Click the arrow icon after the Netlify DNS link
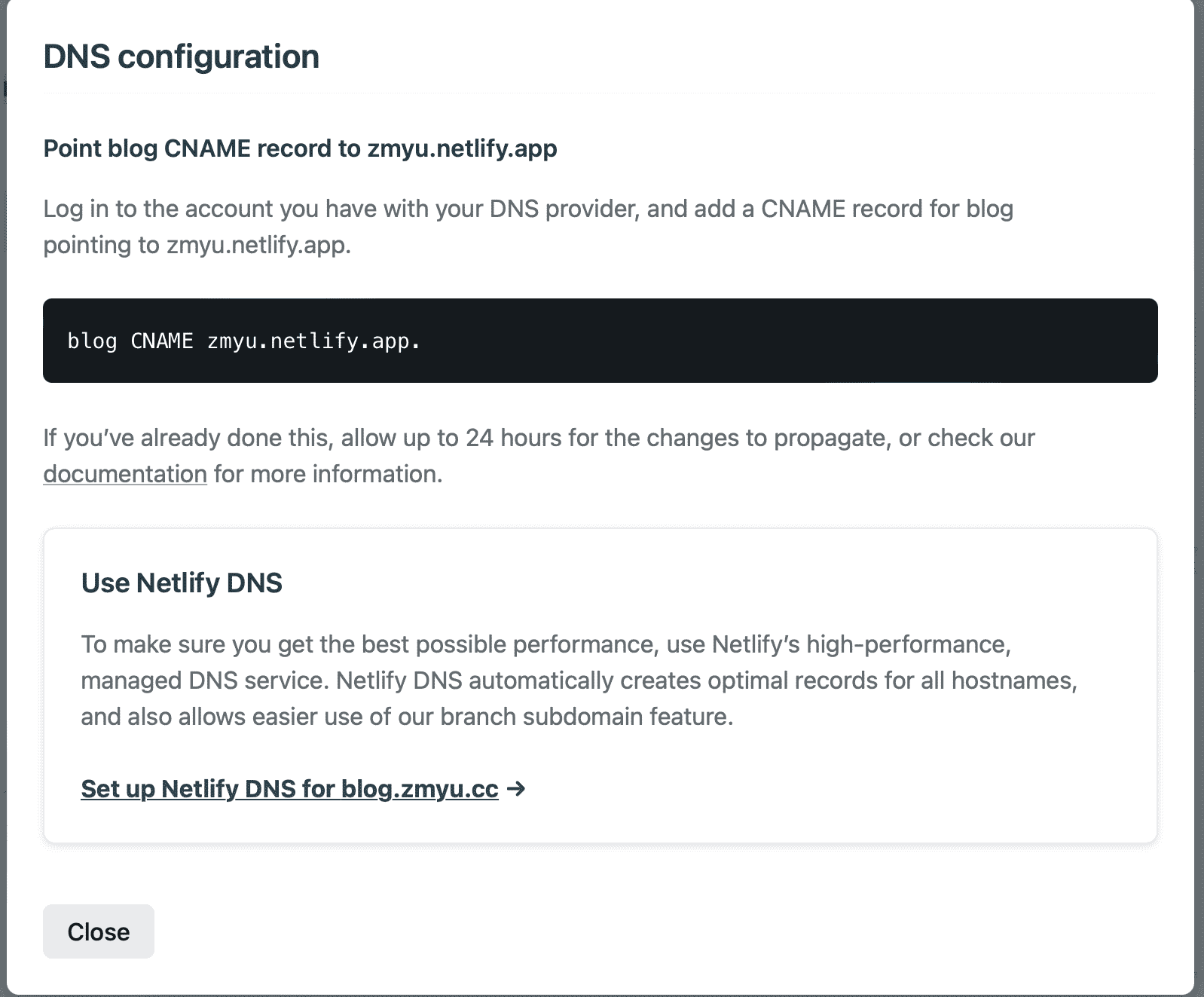Viewport: 1204px width, 997px height. pyautogui.click(x=516, y=789)
